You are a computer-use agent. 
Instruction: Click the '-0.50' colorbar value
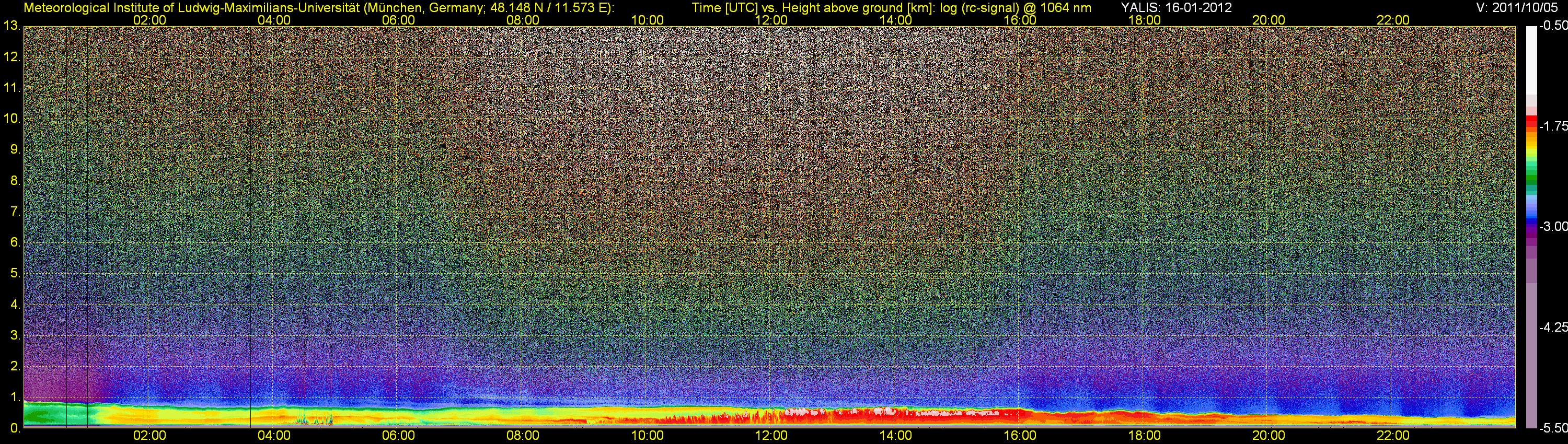pos(1553,26)
